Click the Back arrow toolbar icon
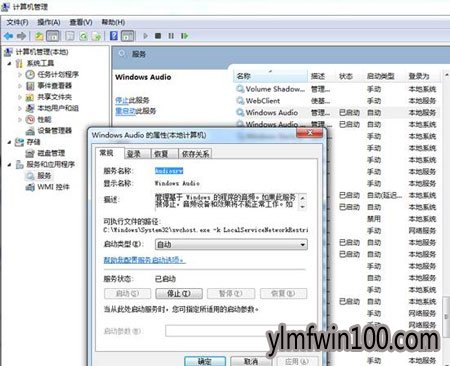This screenshot has width=450, height=366. (x=9, y=36)
